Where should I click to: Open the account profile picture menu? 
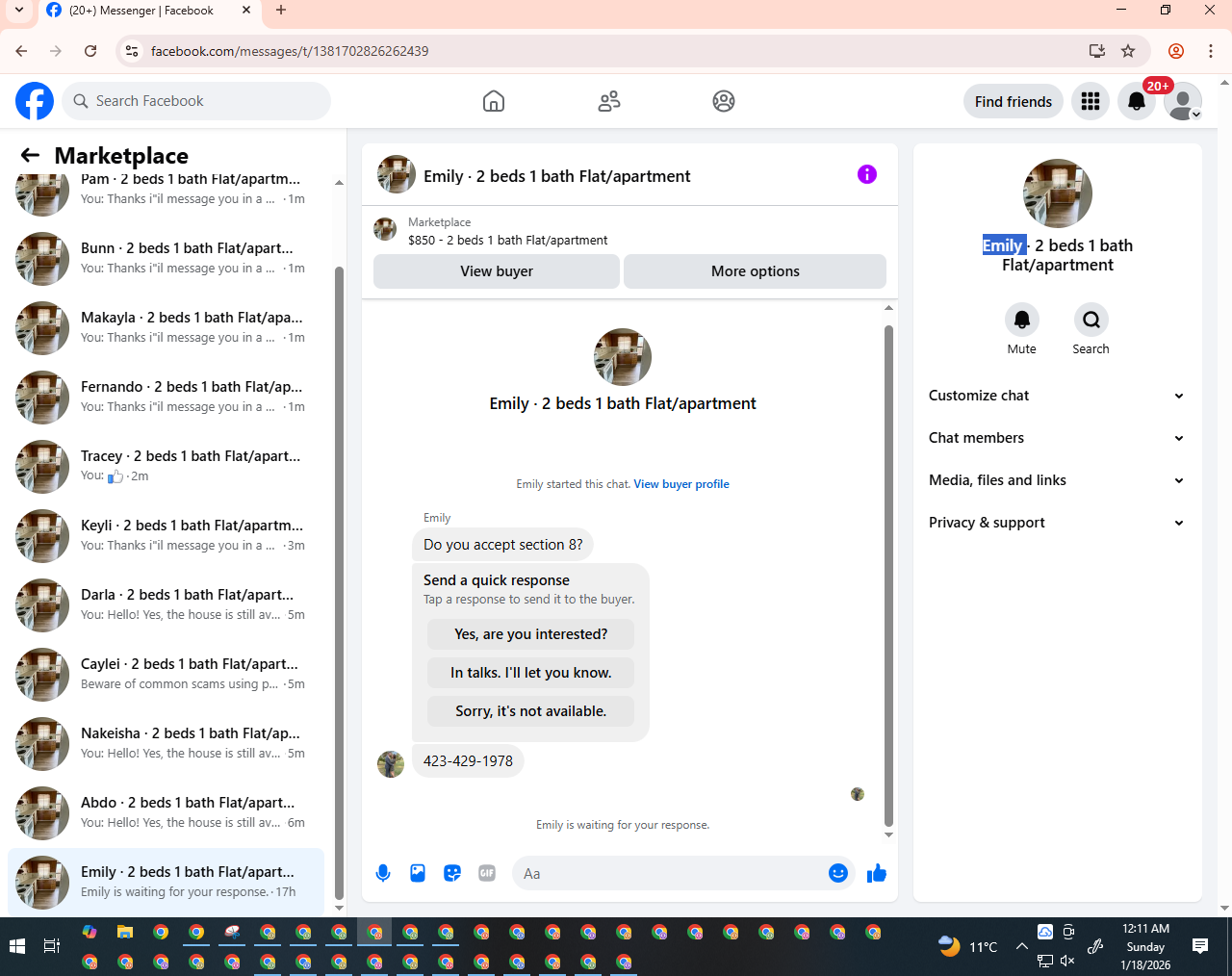click(1183, 101)
